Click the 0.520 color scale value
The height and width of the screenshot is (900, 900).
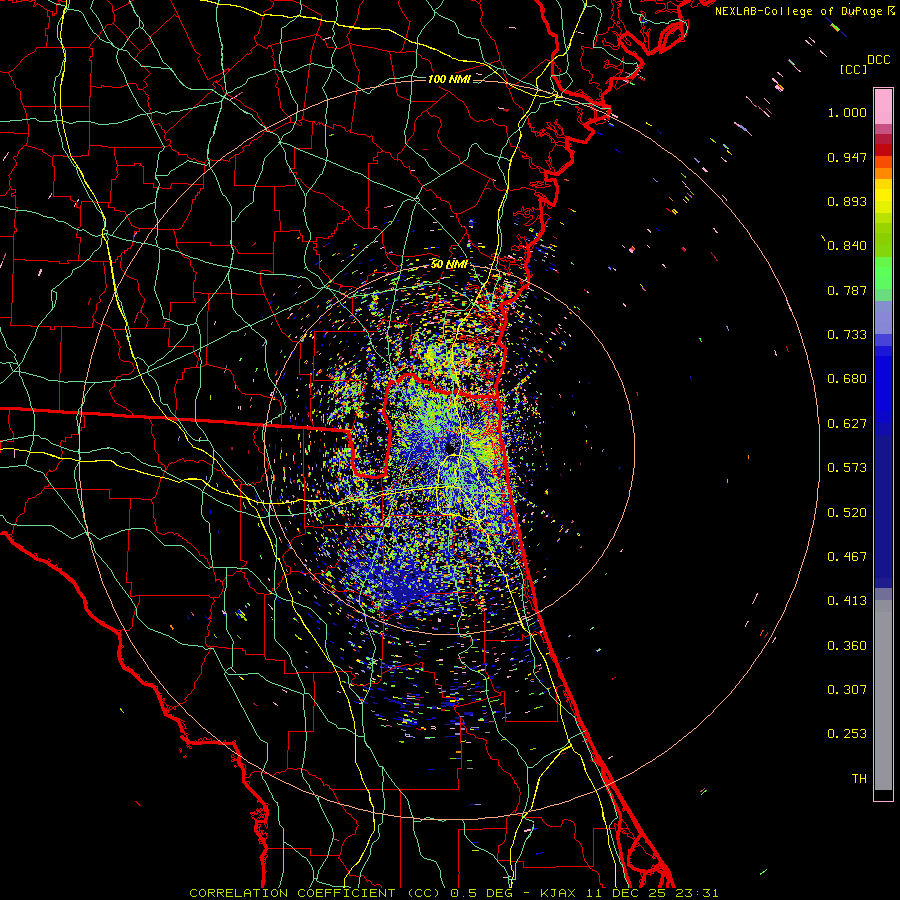[847, 513]
